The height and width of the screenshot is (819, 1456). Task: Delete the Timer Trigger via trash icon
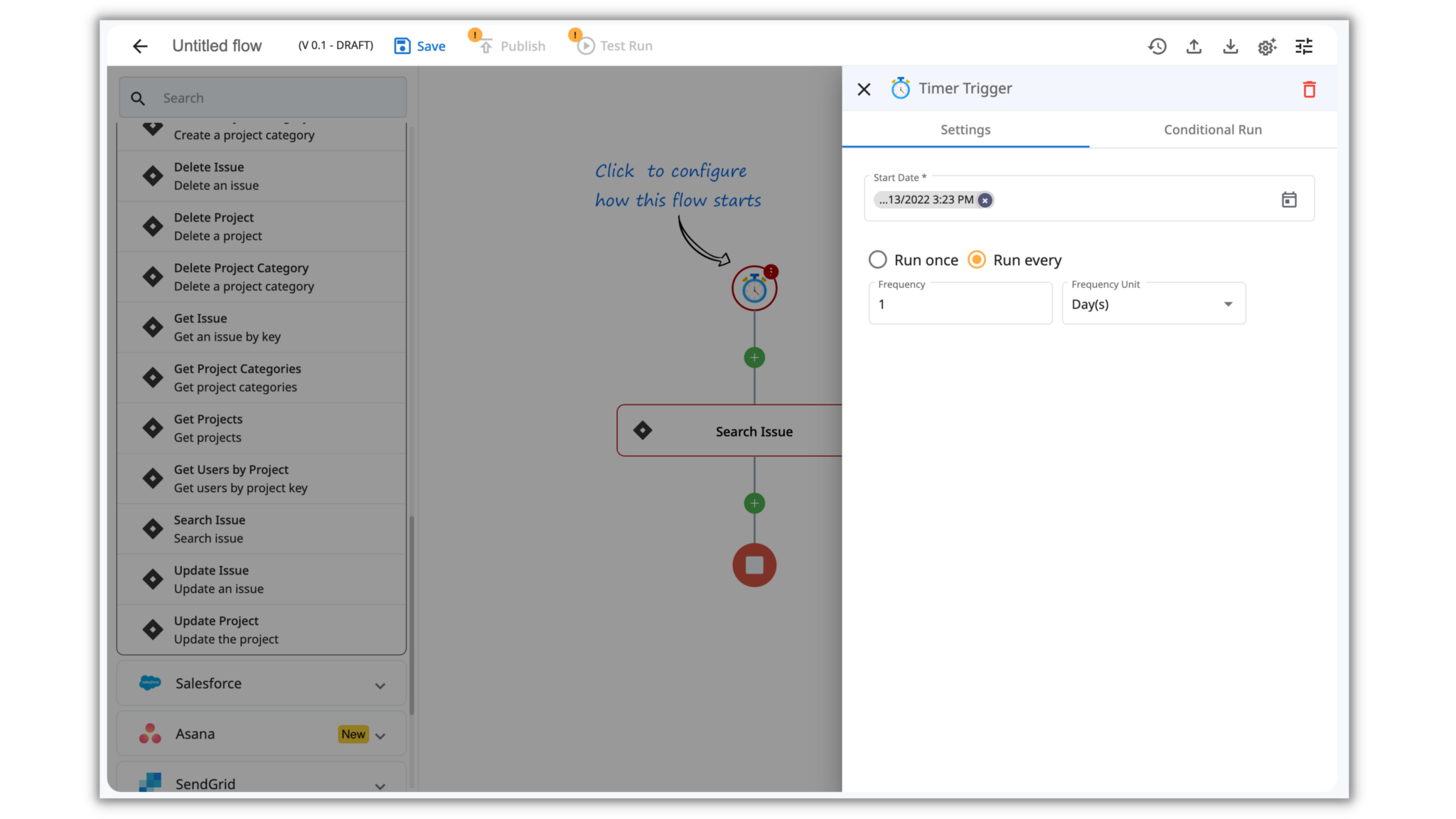1309,89
